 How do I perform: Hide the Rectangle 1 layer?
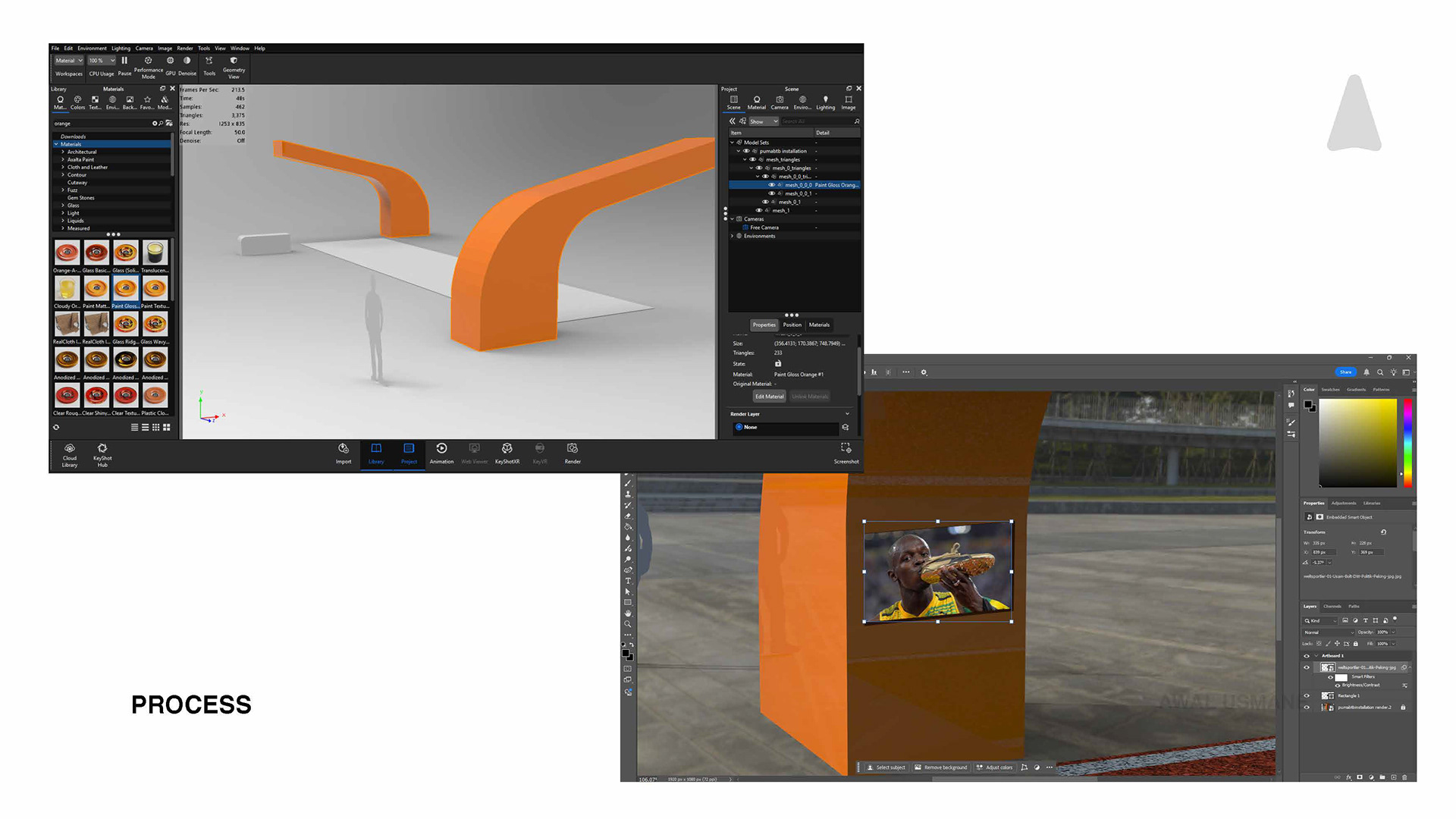pos(1307,695)
